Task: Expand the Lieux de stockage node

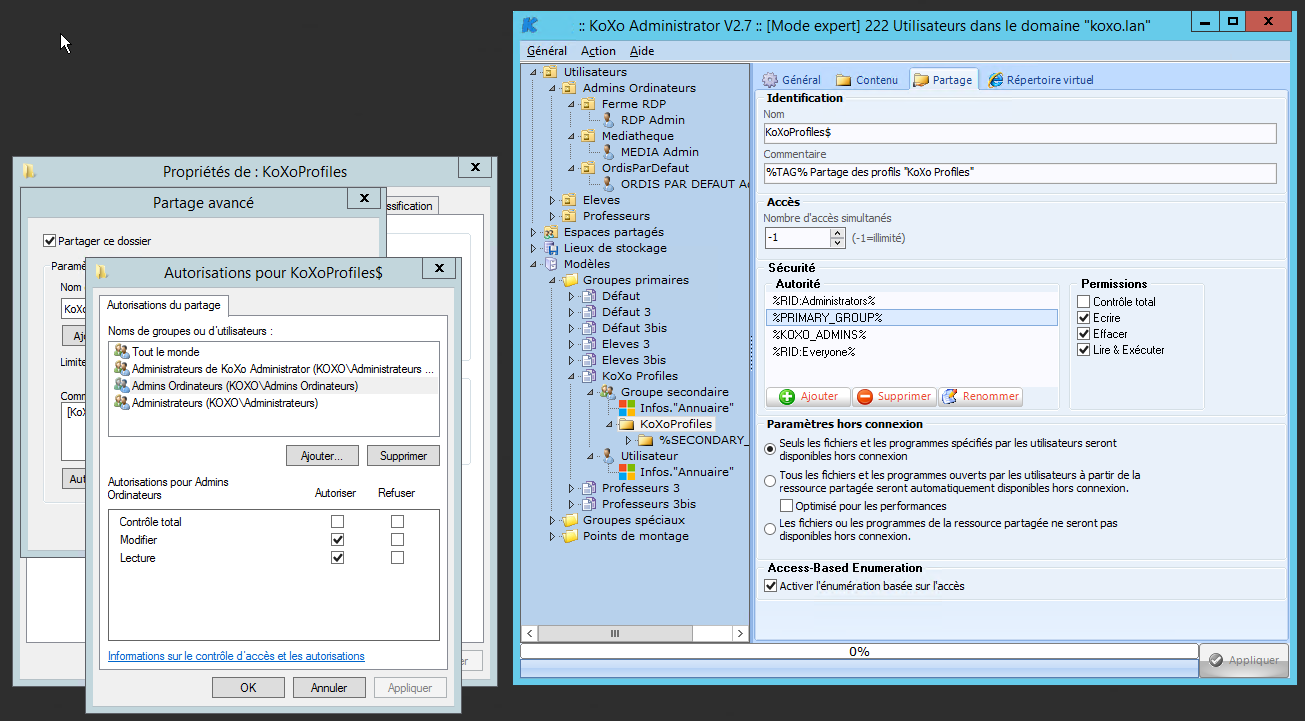Action: pos(534,248)
